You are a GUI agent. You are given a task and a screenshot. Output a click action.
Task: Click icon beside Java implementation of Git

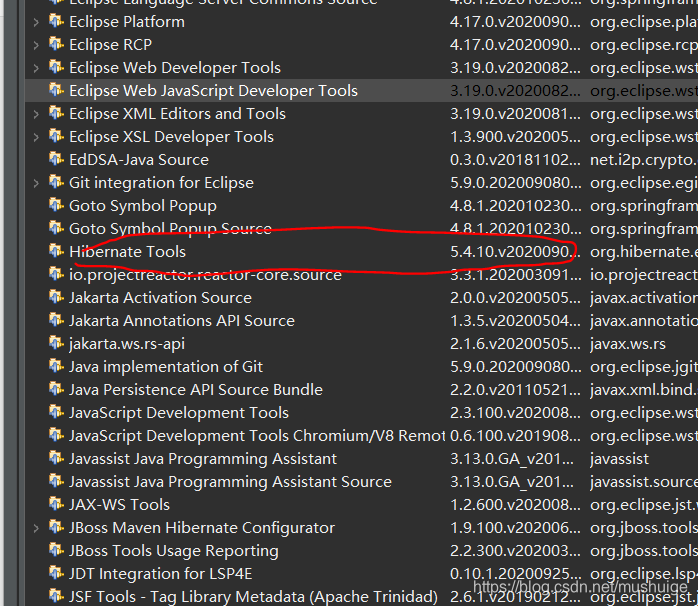click(56, 366)
